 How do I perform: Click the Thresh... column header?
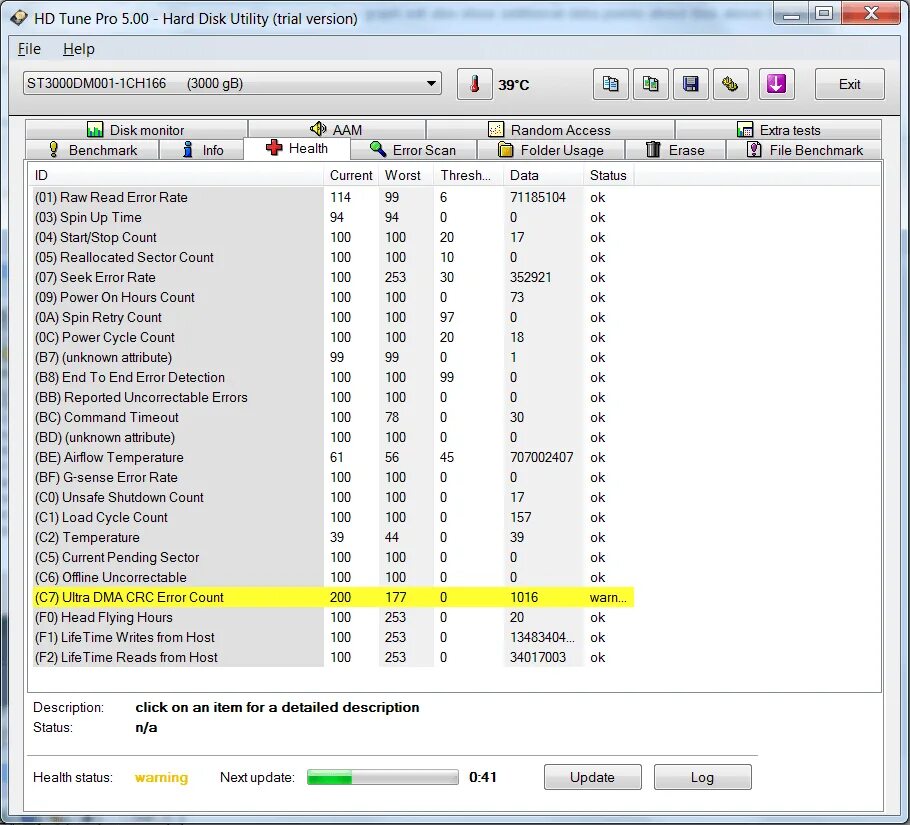click(x=468, y=175)
